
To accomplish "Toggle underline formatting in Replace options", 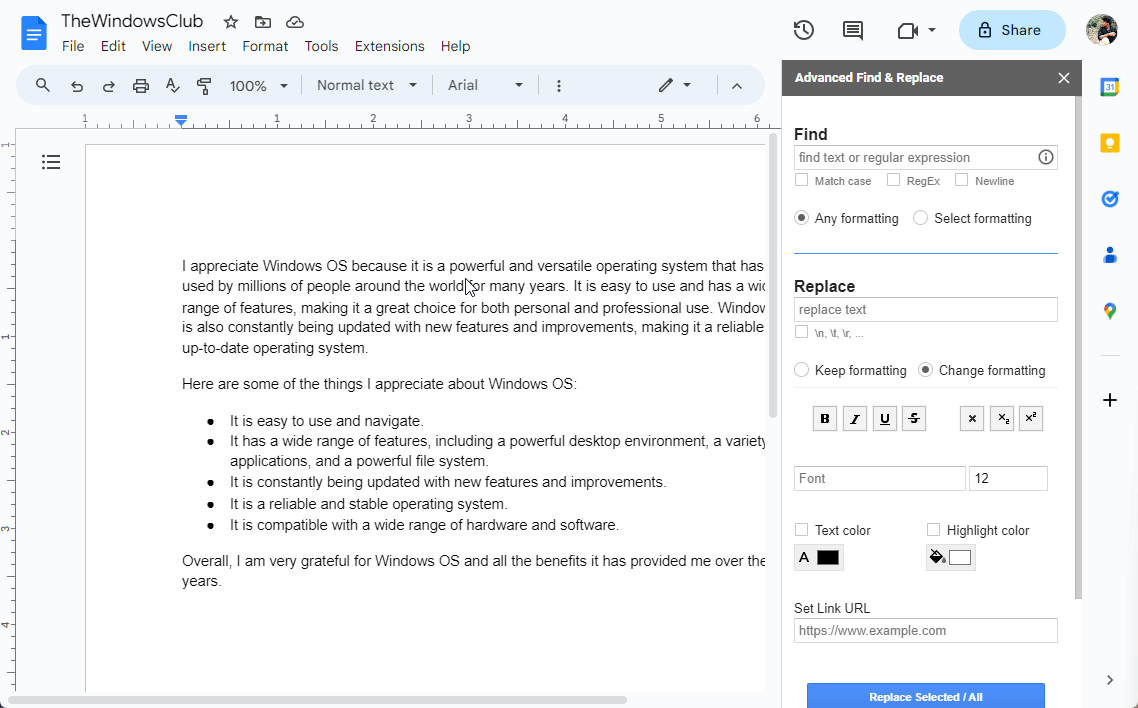I will (x=884, y=418).
